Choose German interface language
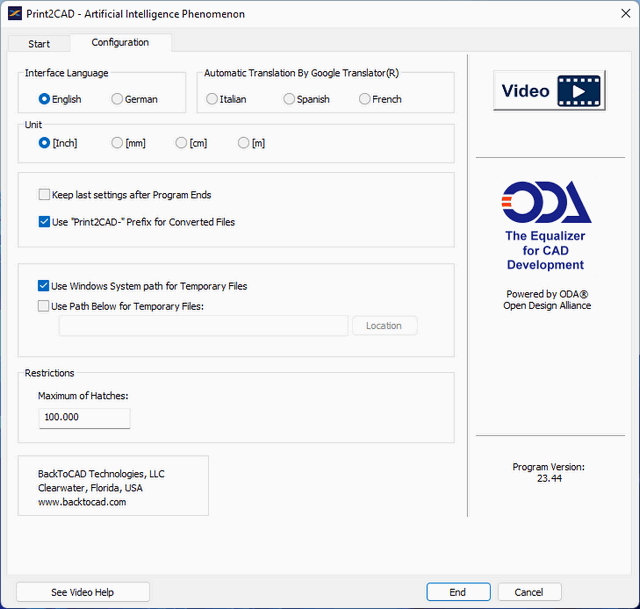640x609 pixels. (x=118, y=99)
